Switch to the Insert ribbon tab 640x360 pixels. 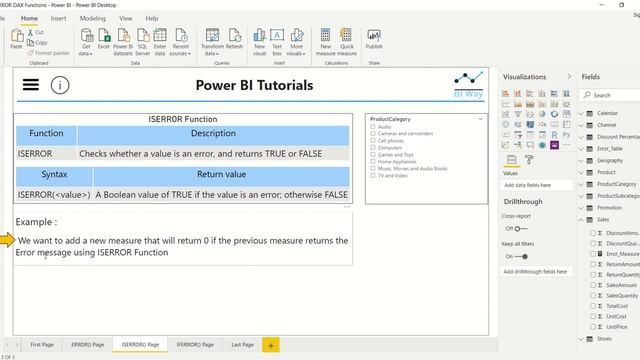coord(58,18)
